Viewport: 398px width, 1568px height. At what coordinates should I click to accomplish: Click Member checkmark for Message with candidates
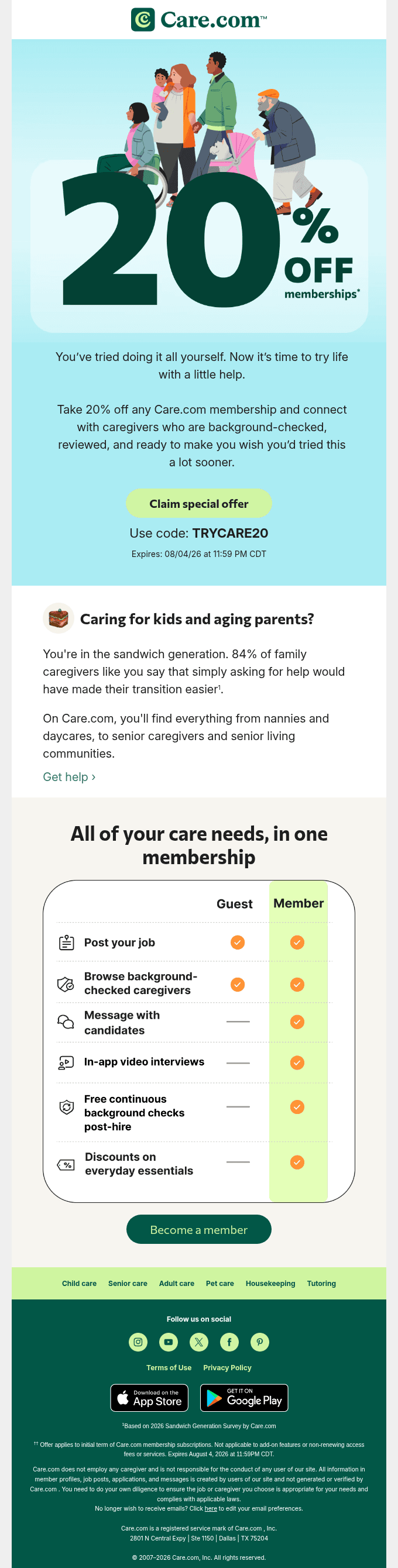[297, 1022]
